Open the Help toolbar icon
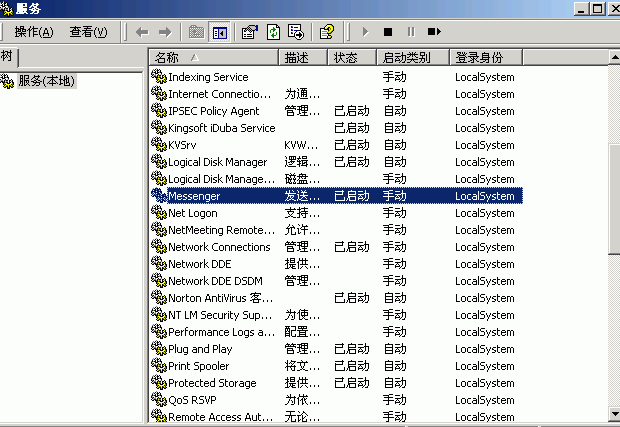620x427 pixels. (x=327, y=32)
